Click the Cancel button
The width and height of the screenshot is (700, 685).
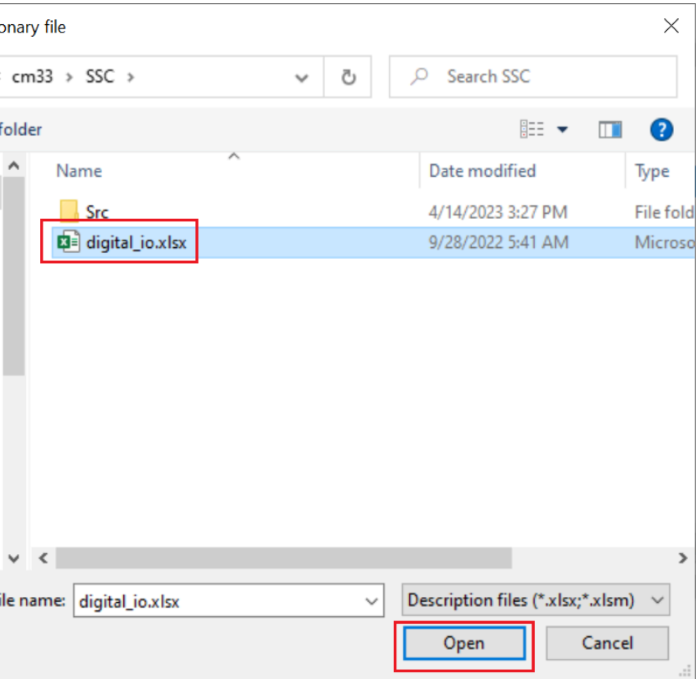point(606,643)
